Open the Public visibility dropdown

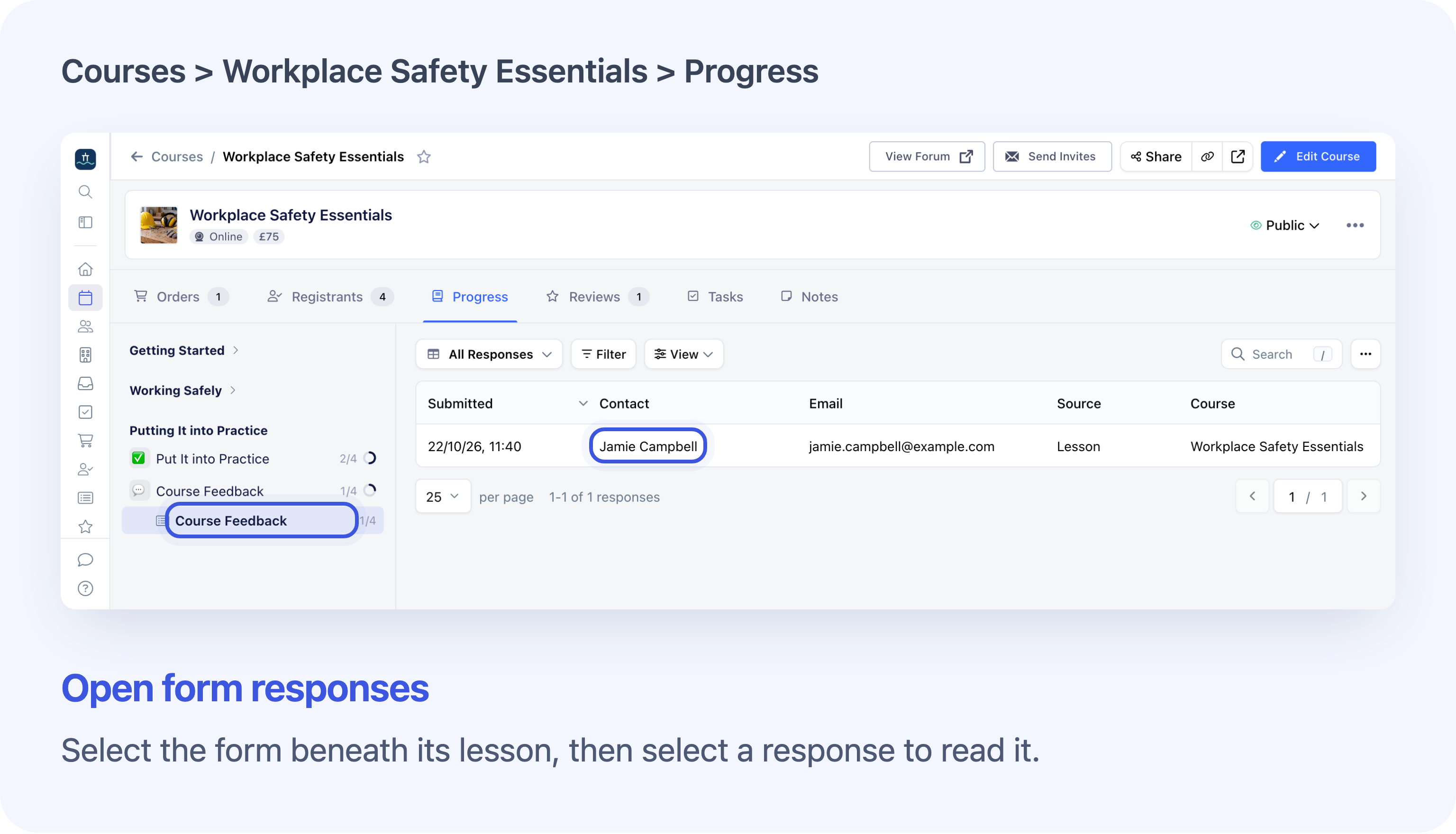point(1285,225)
